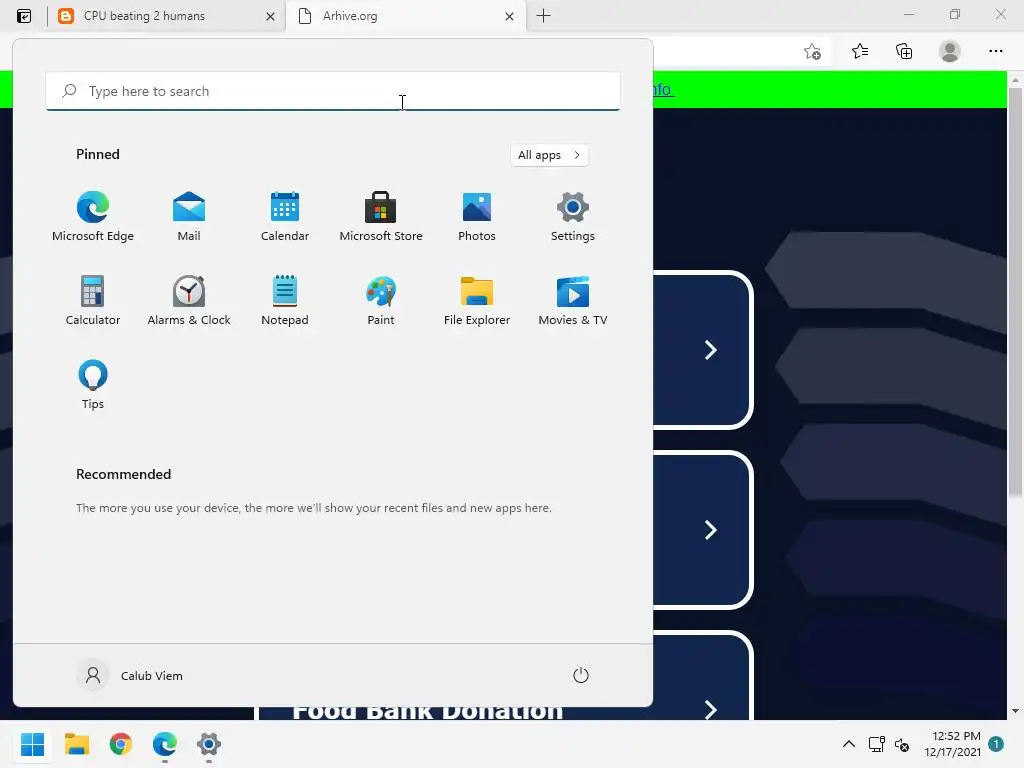Open a new browser tab
Screen dimensions: 1024x768
[543, 16]
